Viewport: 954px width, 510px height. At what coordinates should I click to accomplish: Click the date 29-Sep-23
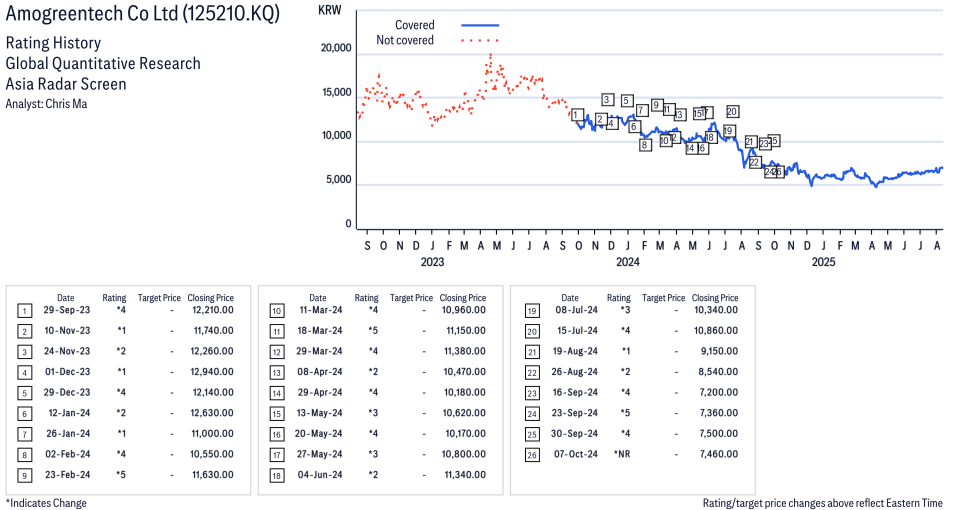pos(66,310)
